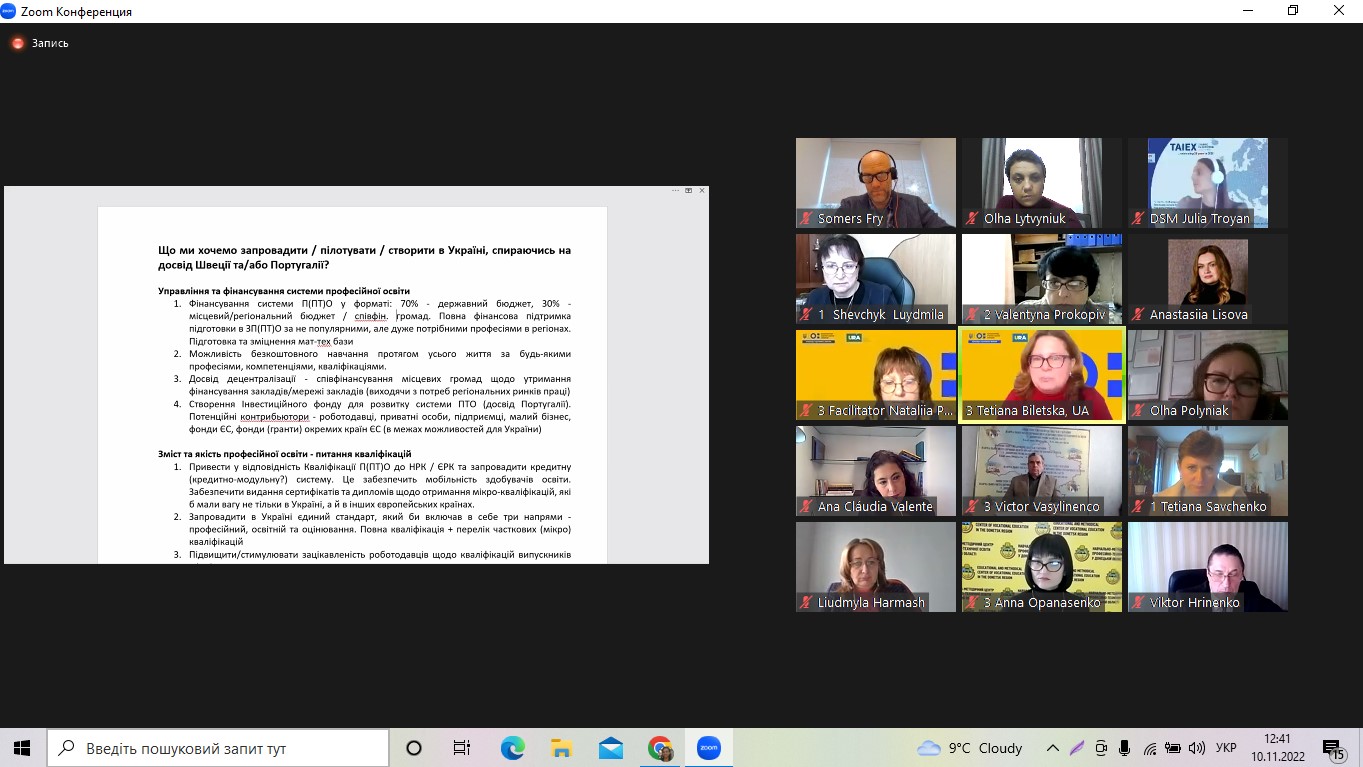Open File Explorer from the taskbar
1363x767 pixels.
(561, 748)
